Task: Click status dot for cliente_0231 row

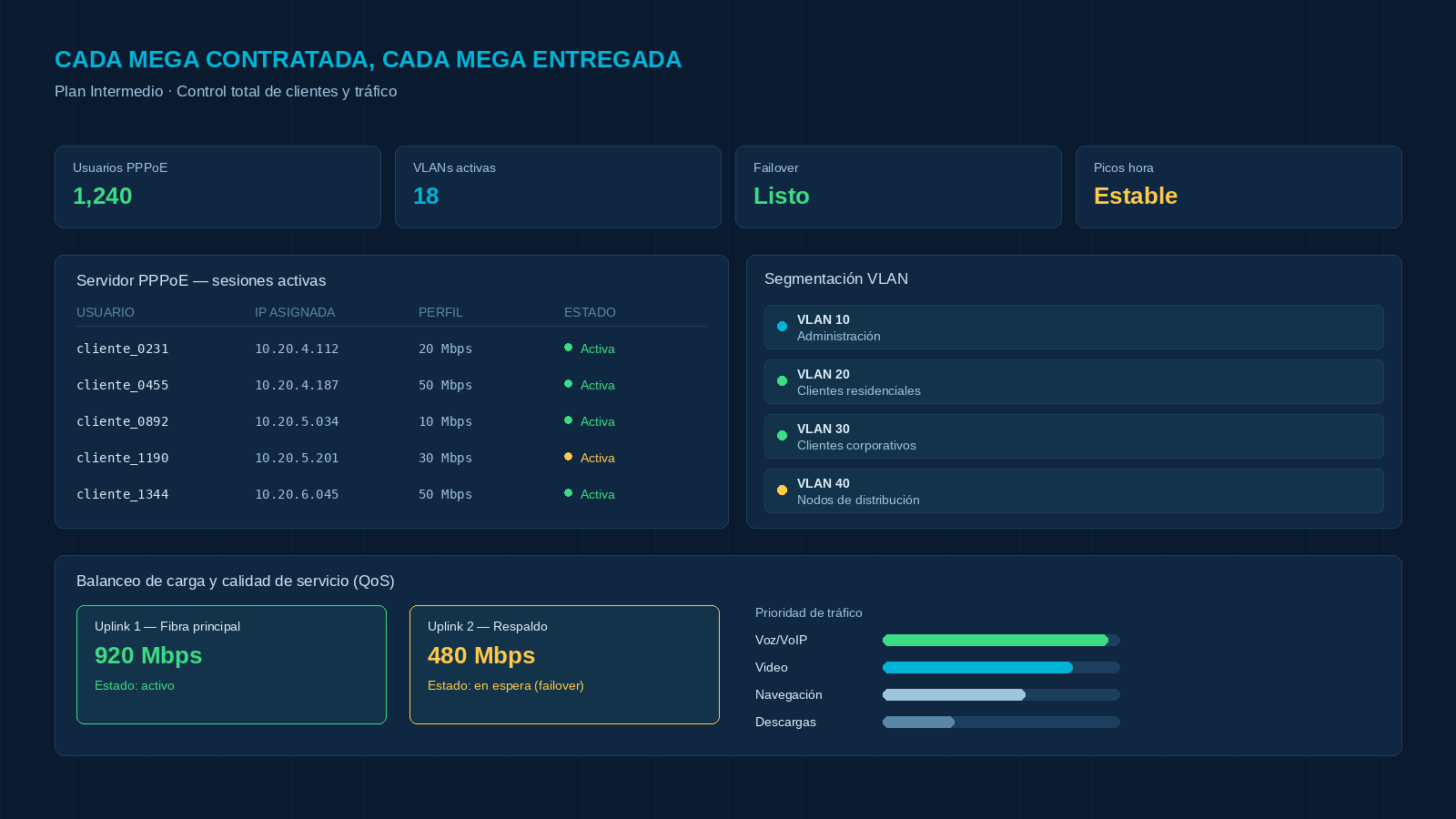Action: pyautogui.click(x=568, y=348)
